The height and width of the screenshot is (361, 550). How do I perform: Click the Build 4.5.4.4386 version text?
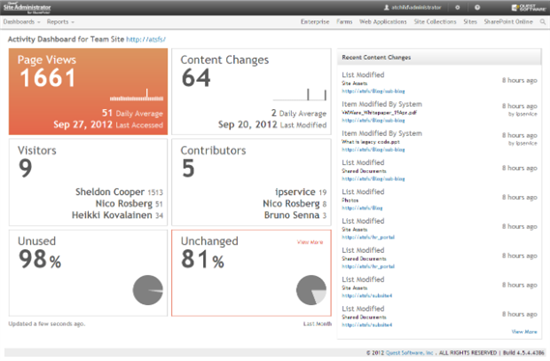pos(524,353)
